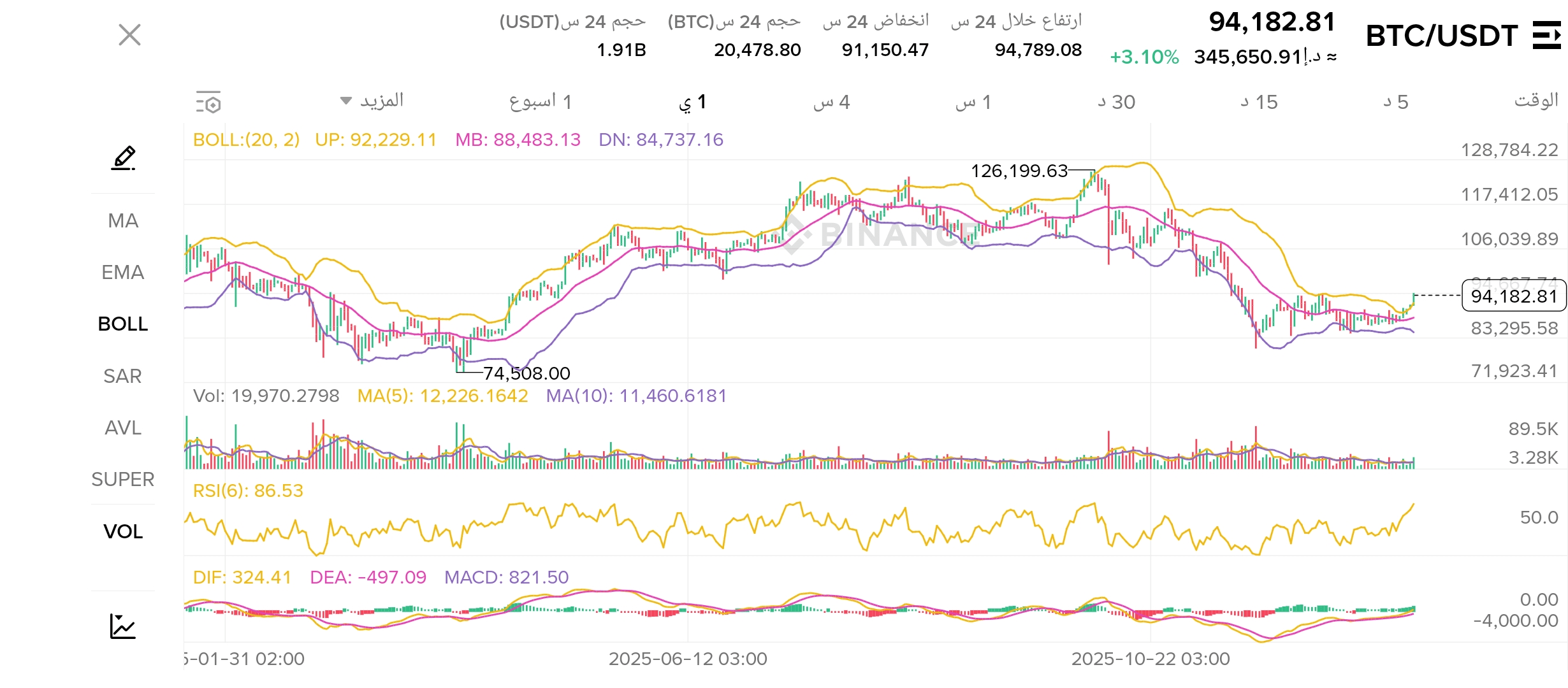Screen dimensions: 1568x688
Task: Close the fullscreen chart with the X icon
Action: pyautogui.click(x=129, y=35)
